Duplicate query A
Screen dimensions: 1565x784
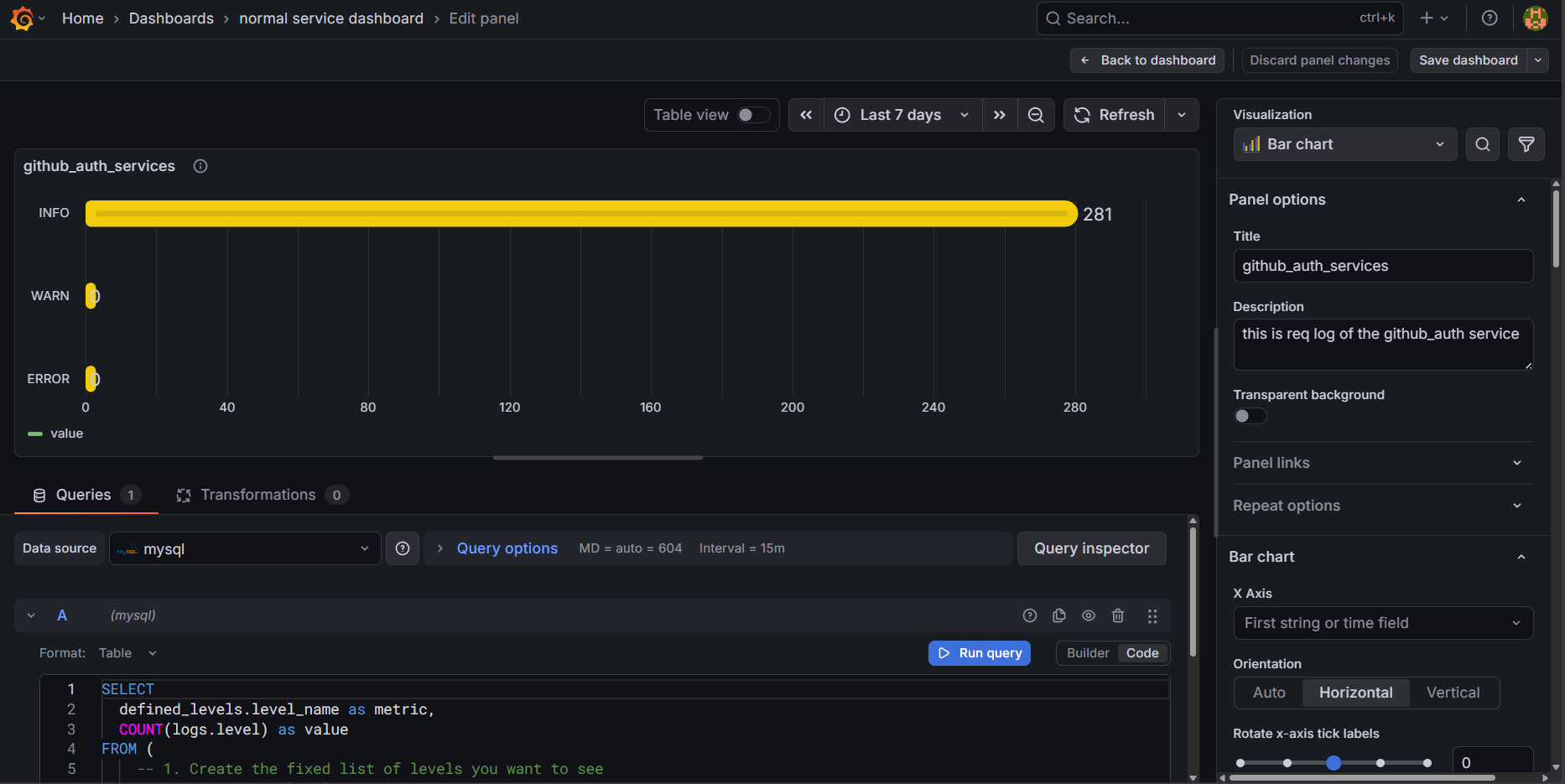1059,615
